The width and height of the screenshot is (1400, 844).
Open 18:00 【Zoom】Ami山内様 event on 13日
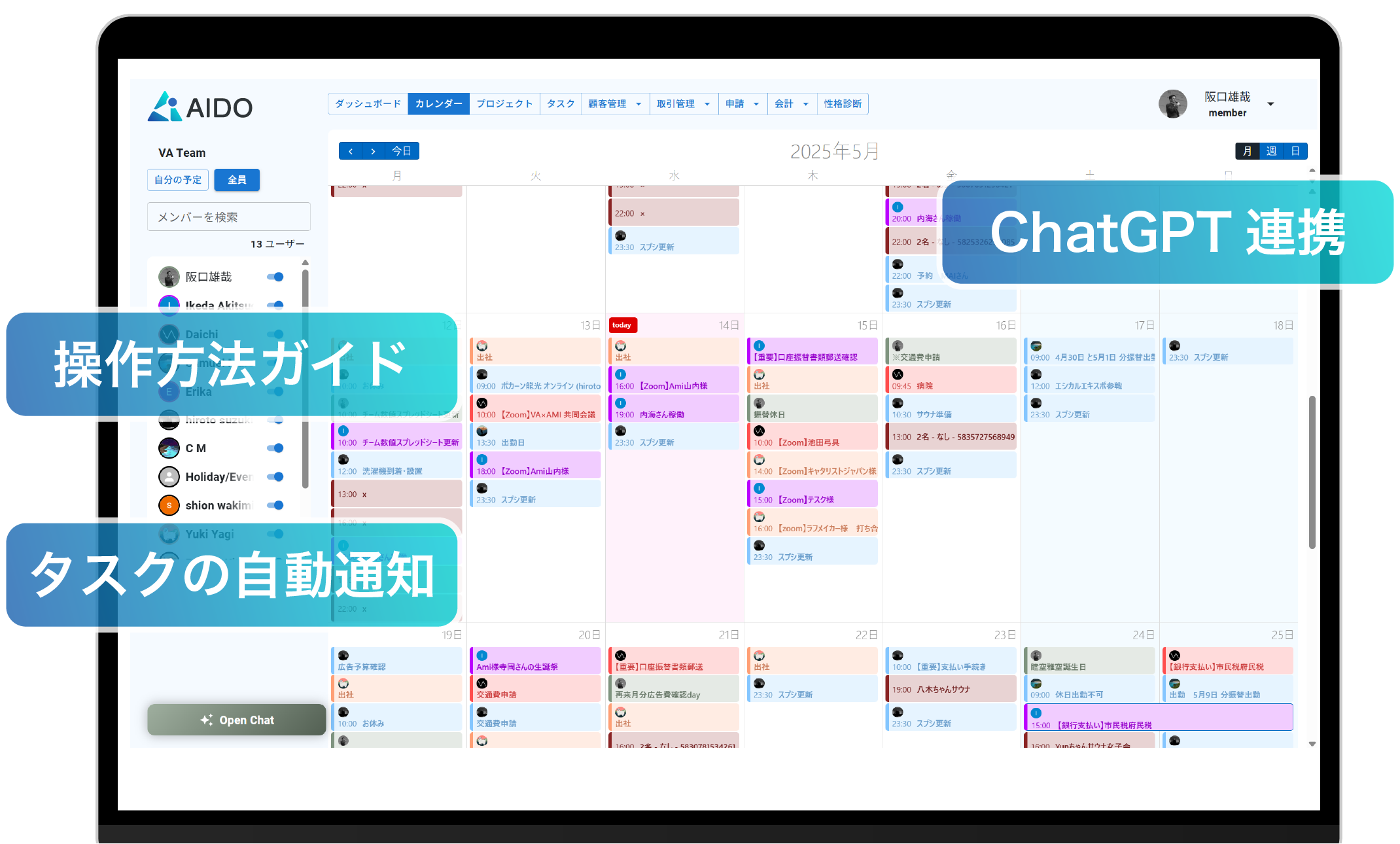coord(535,465)
